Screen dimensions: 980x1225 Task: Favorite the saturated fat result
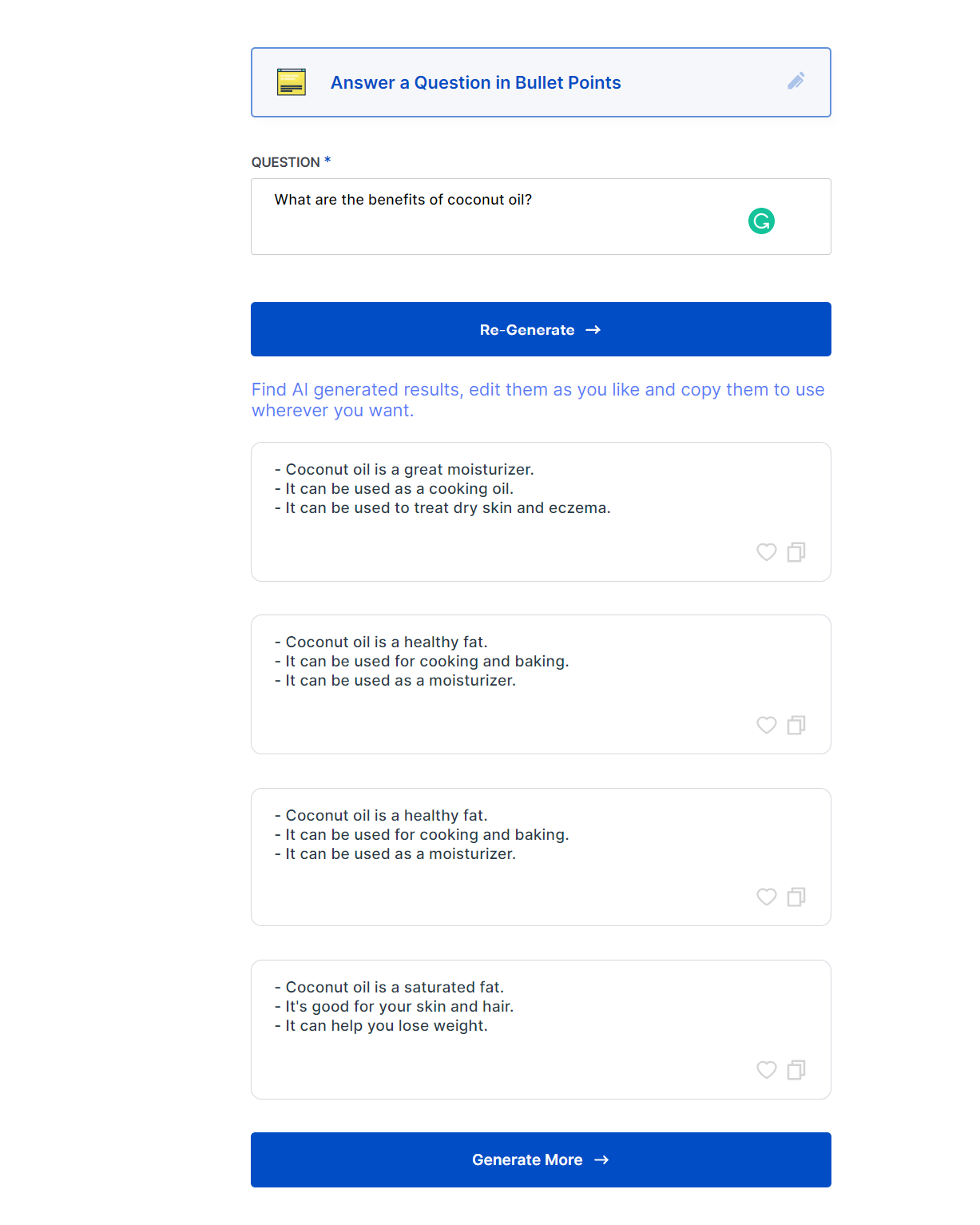tap(766, 1070)
